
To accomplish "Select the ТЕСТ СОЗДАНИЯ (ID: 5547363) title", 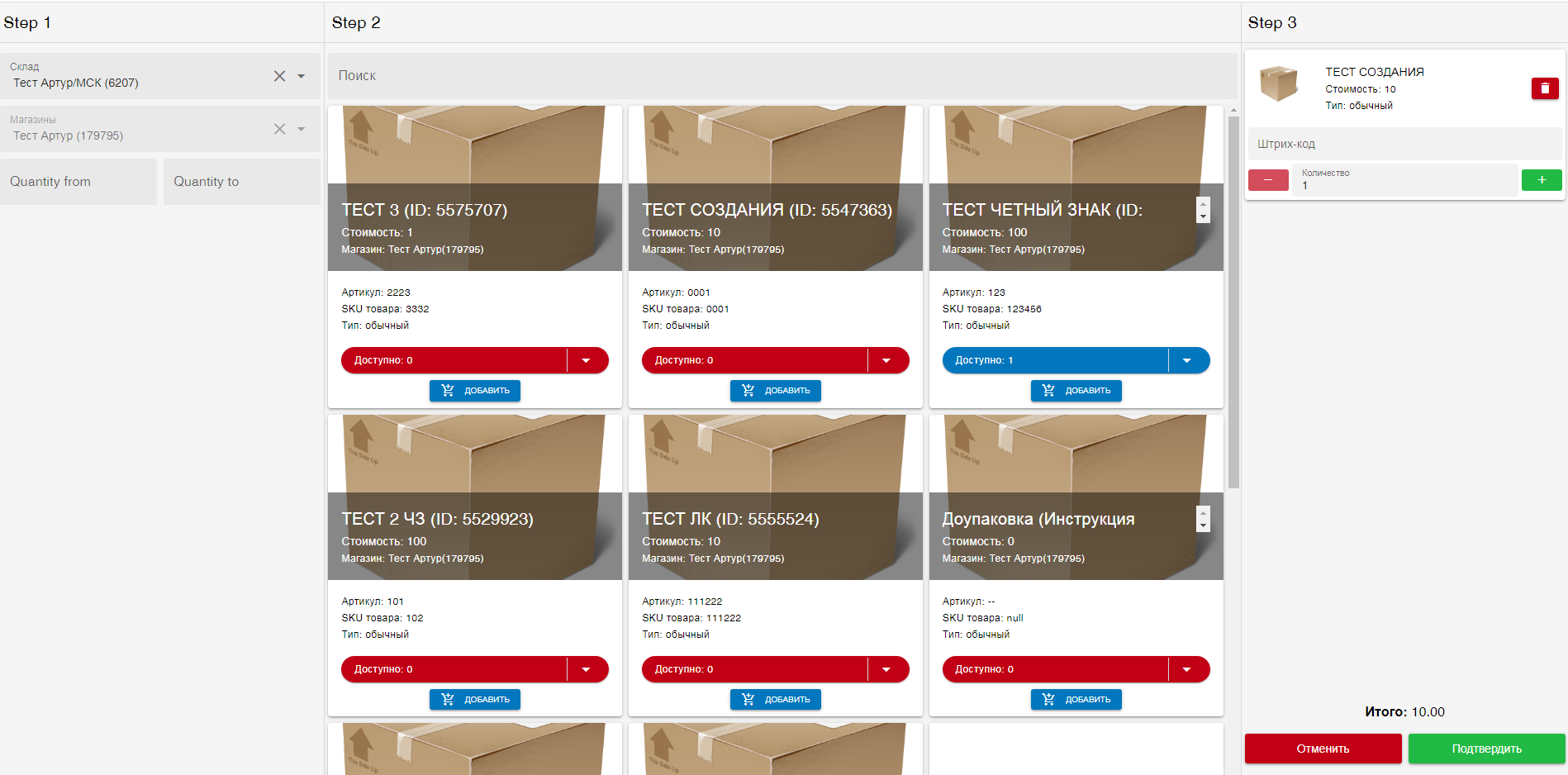I will coord(767,210).
